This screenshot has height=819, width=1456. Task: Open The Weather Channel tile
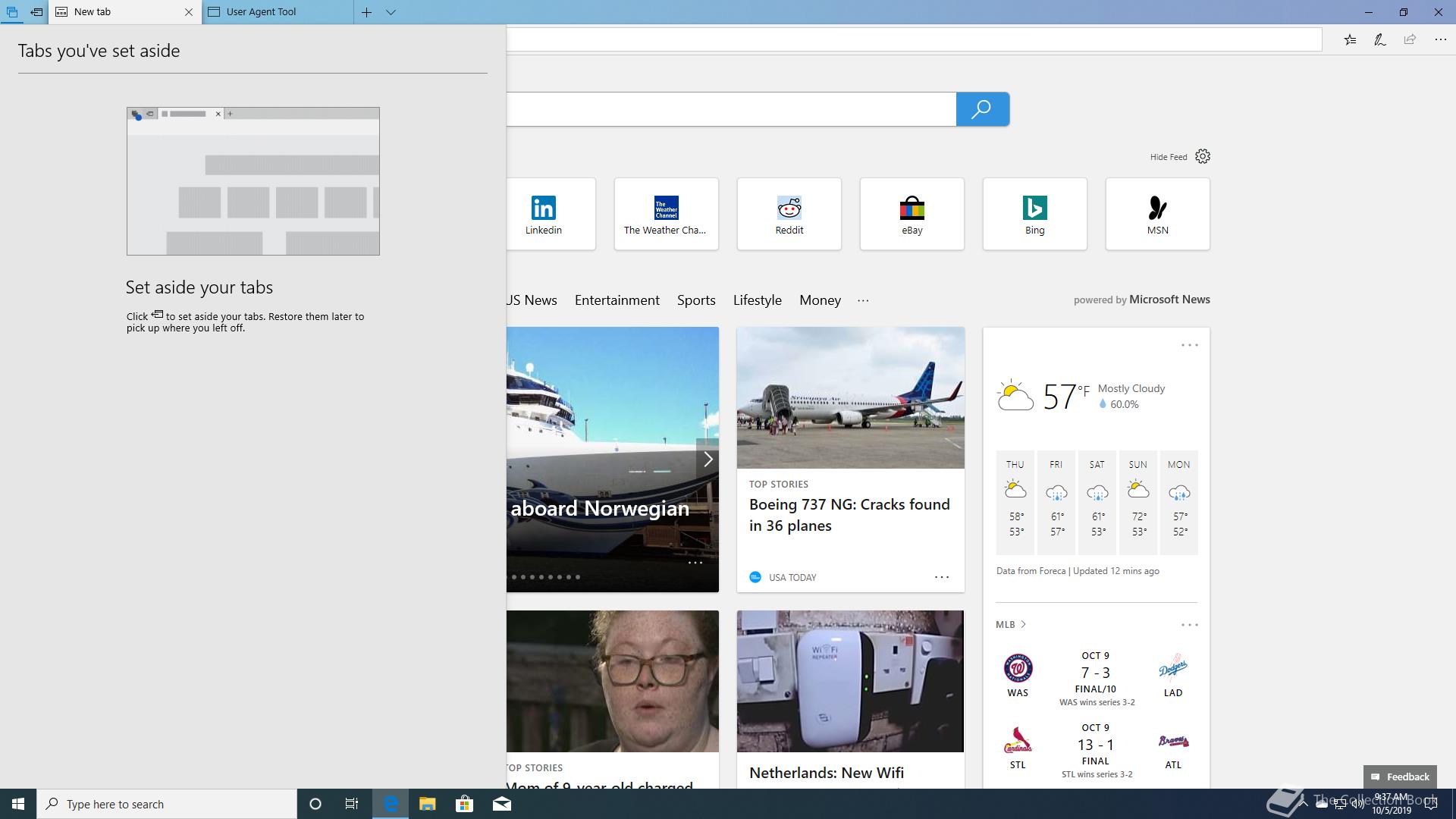click(666, 214)
